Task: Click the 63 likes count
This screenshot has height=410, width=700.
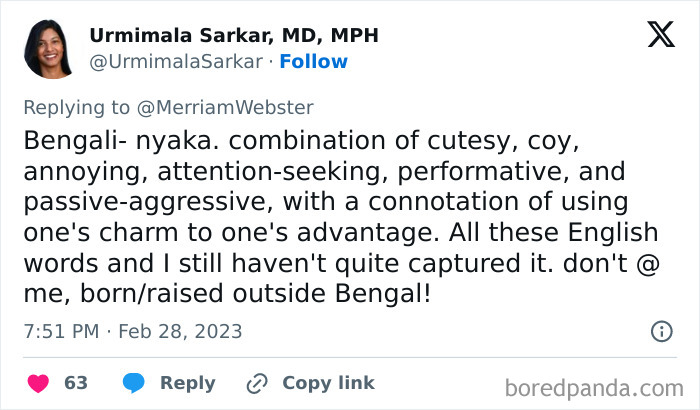Action: click(76, 383)
